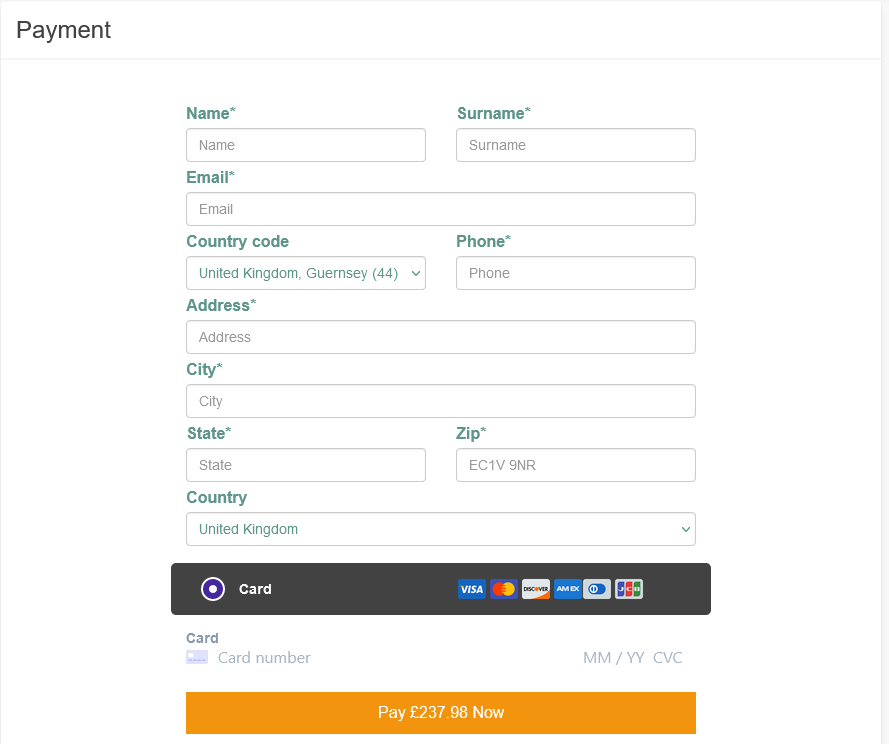This screenshot has width=889, height=744.
Task: Open the Country dropdown showing United Kingdom
Action: click(x=440, y=529)
